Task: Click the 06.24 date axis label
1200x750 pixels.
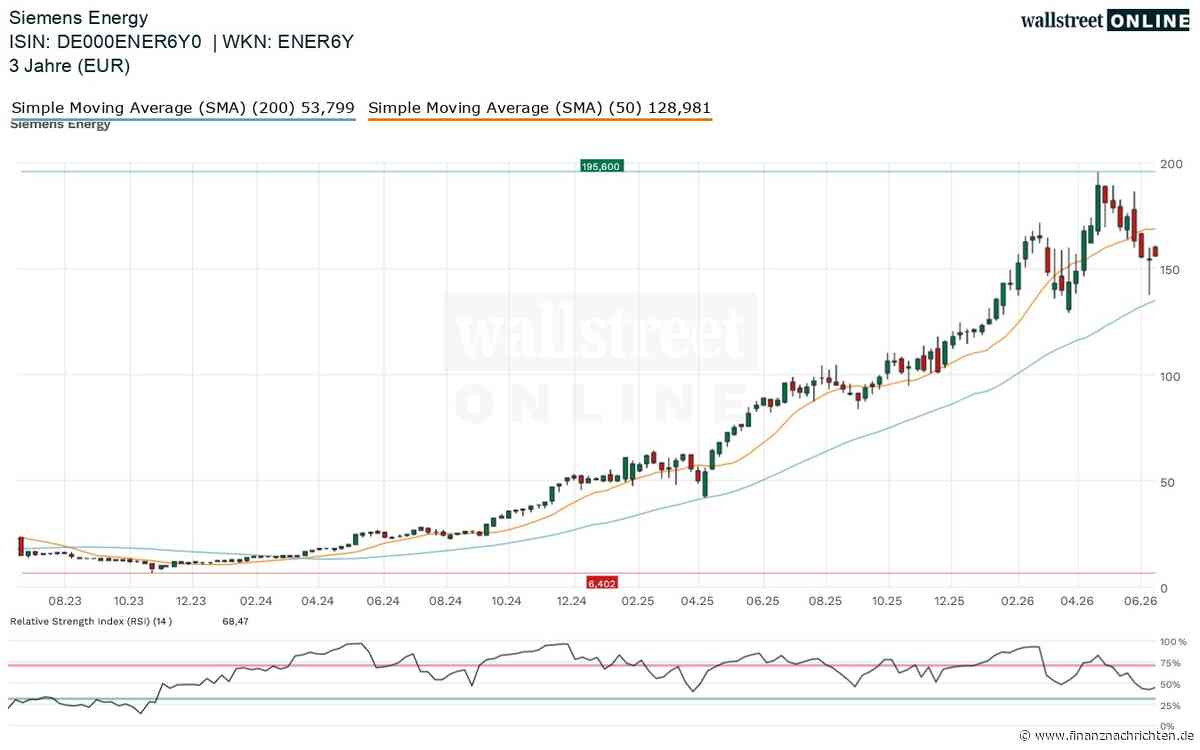Action: [x=383, y=601]
